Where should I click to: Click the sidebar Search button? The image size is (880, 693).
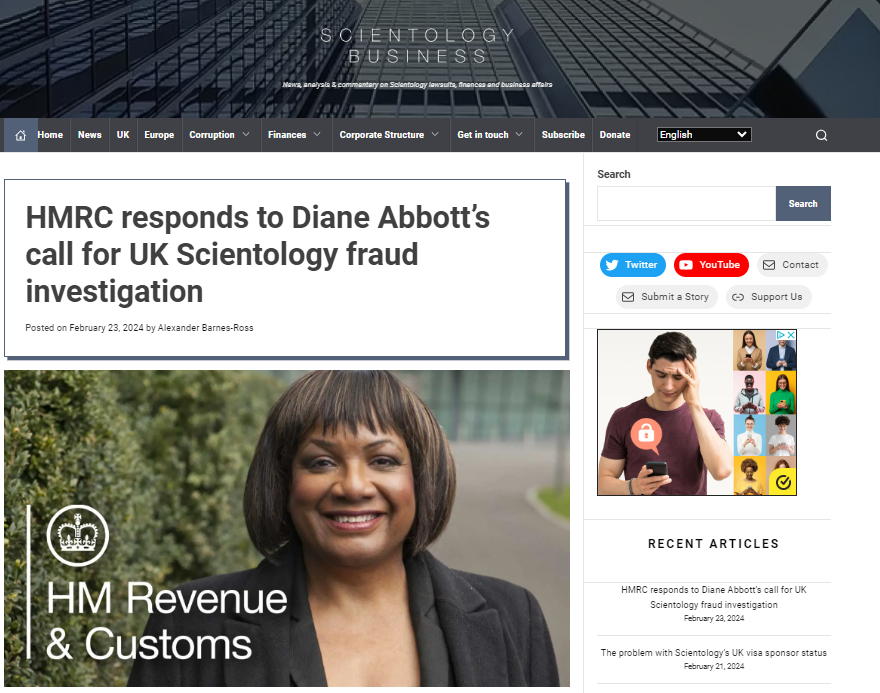click(803, 204)
